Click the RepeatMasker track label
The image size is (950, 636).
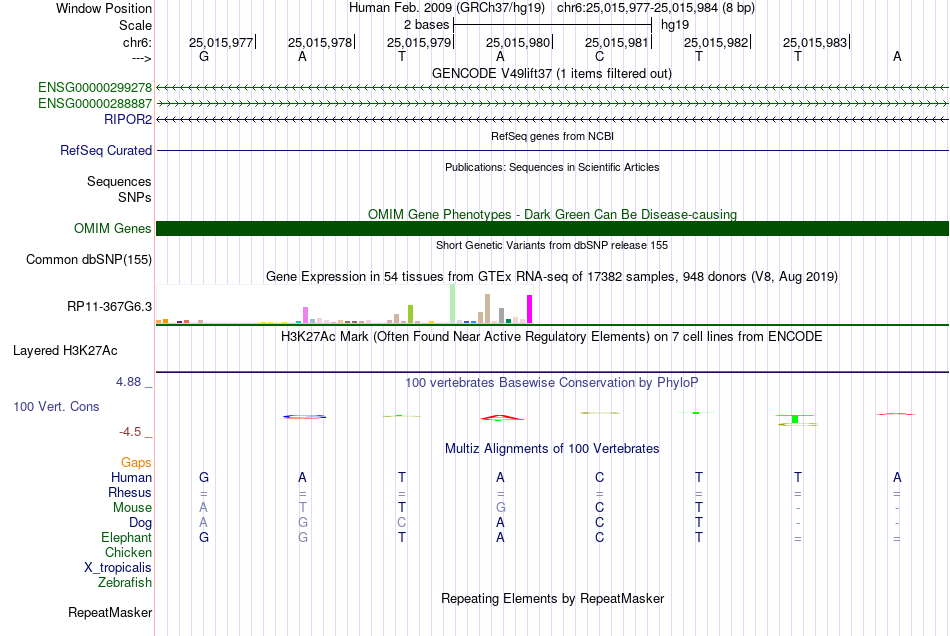pyautogui.click(x=110, y=613)
